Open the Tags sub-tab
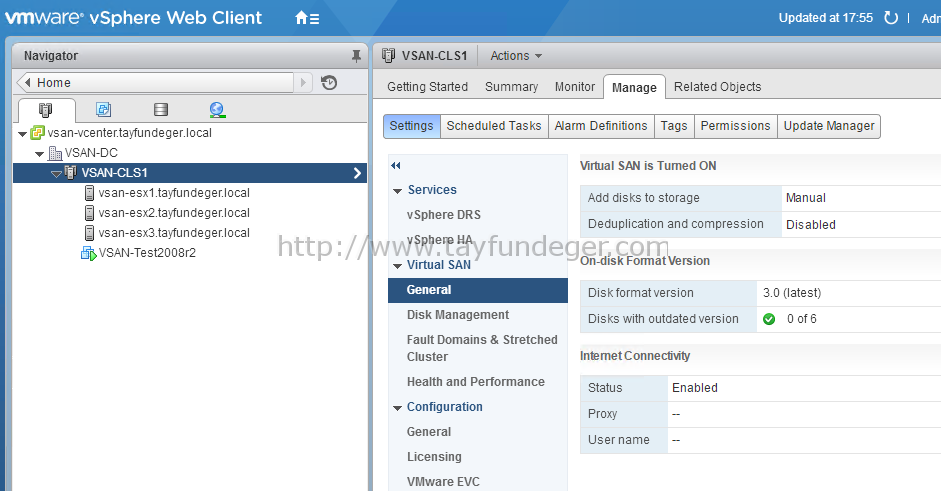 [x=674, y=126]
